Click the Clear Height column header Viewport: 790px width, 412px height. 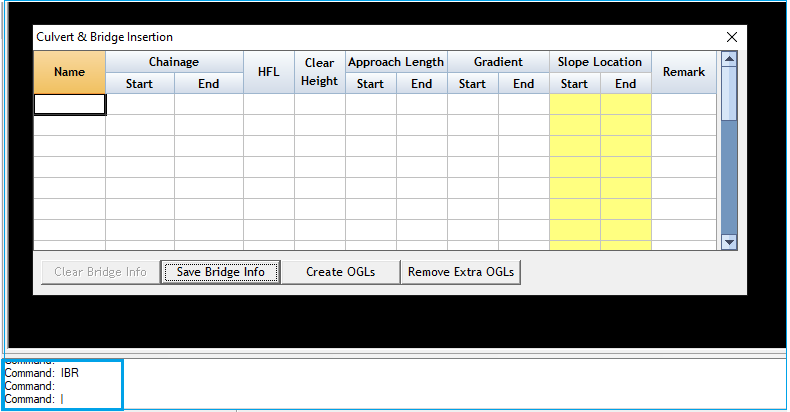319,72
